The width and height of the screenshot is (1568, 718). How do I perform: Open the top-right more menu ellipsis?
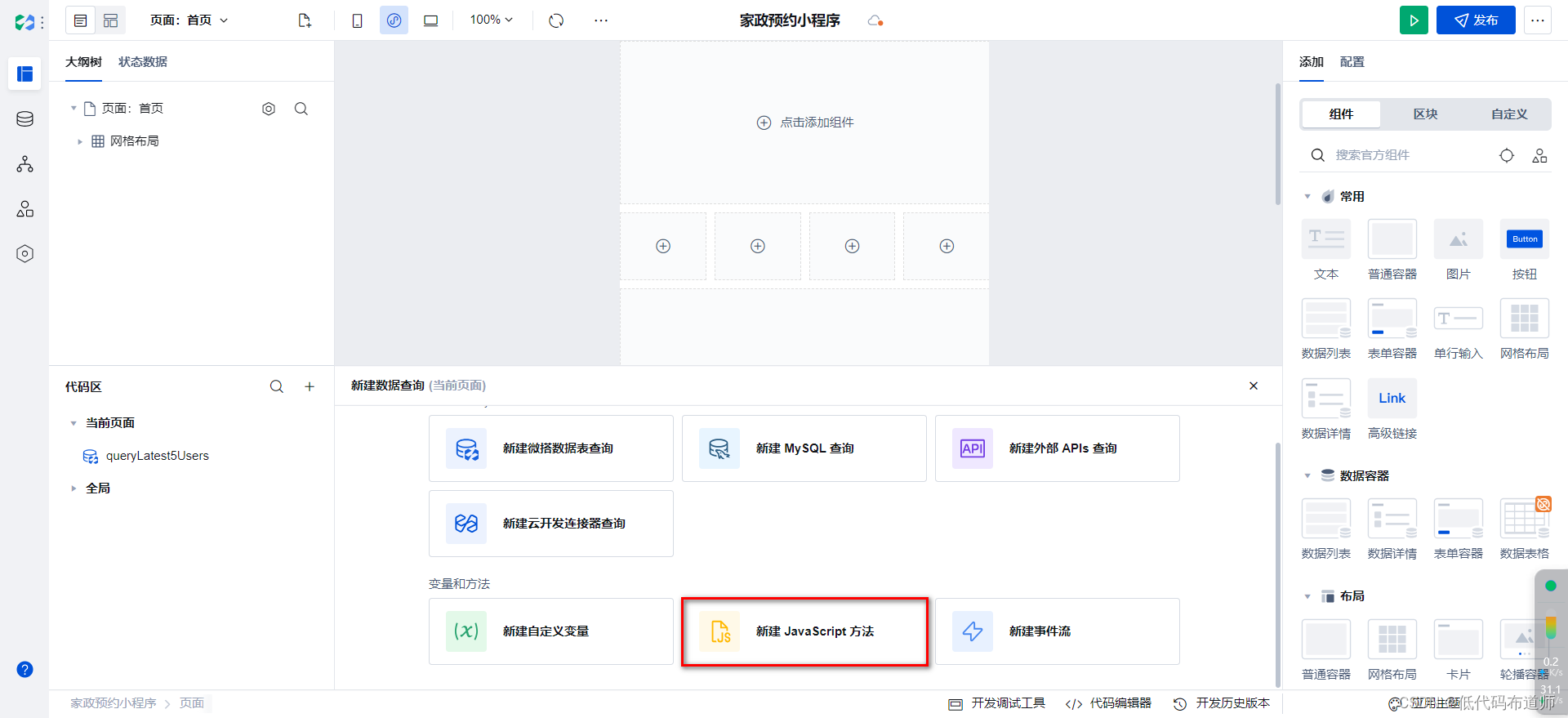[x=1538, y=20]
